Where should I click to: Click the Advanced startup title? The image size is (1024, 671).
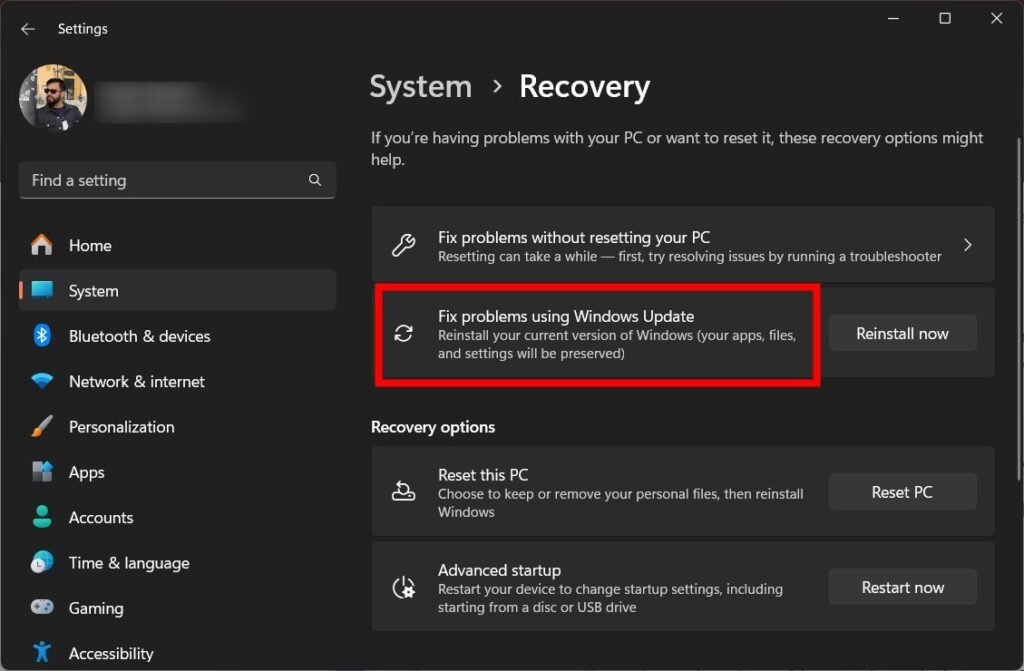coord(499,570)
